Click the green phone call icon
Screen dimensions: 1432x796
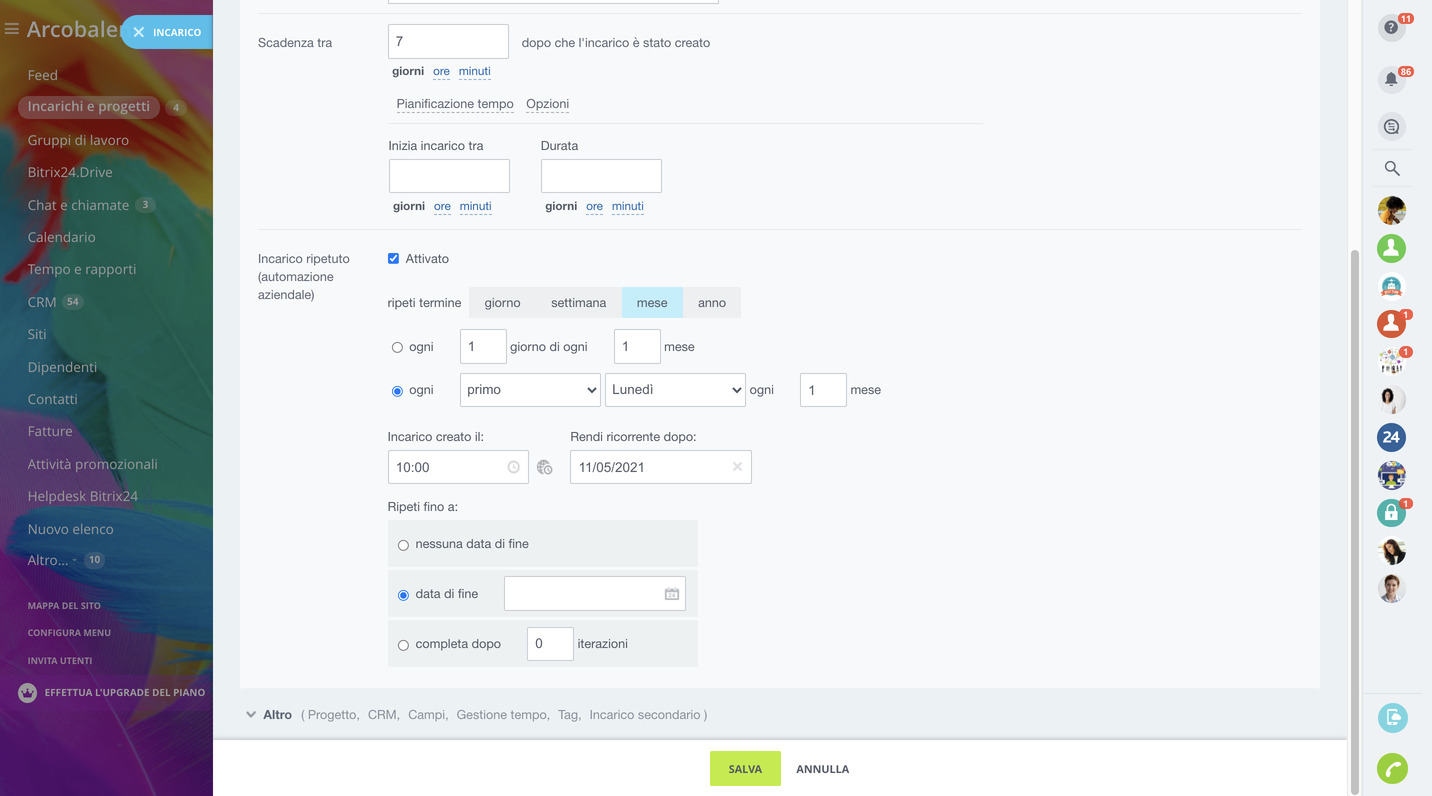click(x=1392, y=768)
